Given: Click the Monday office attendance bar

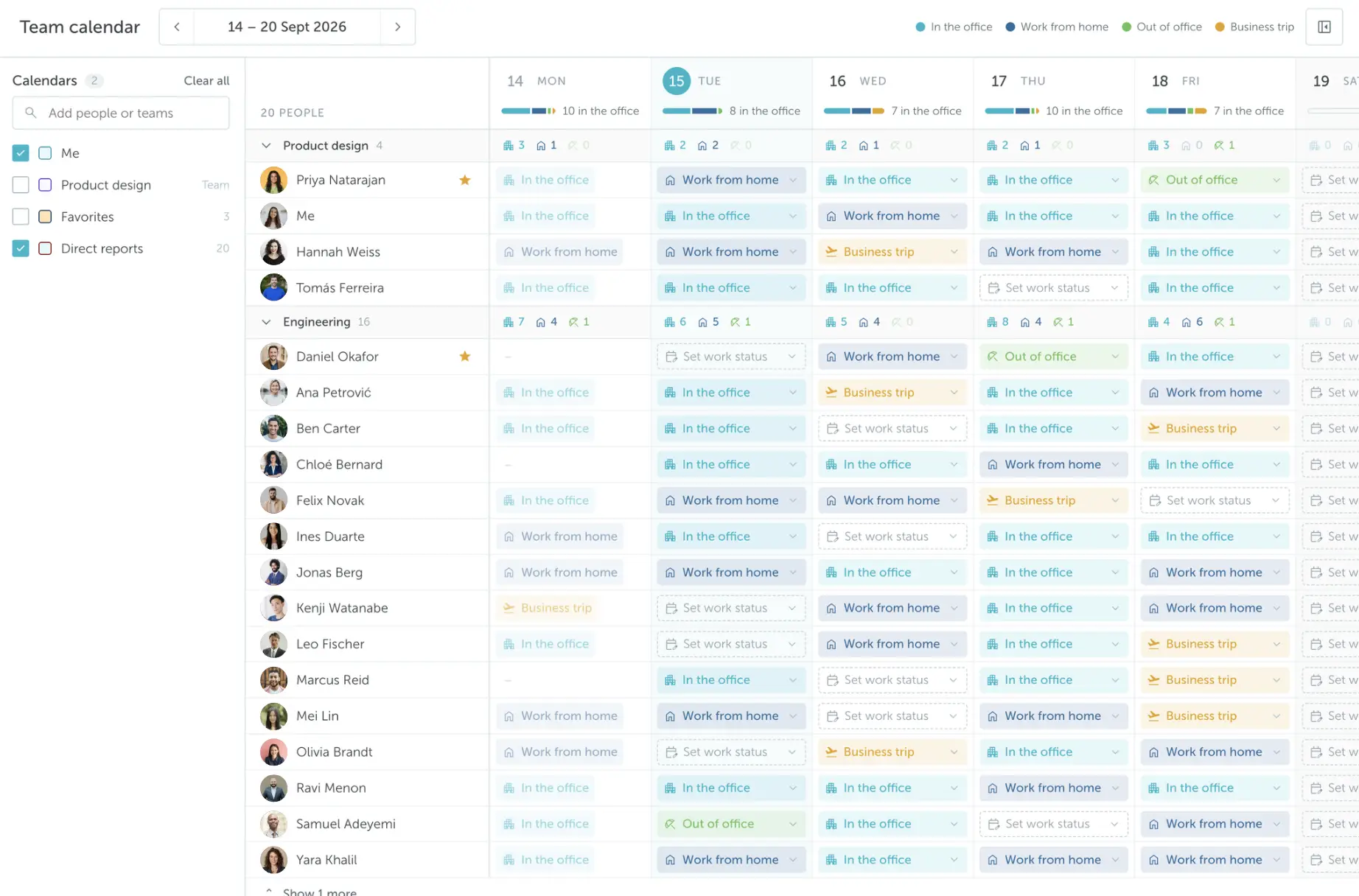Looking at the screenshot, I should point(528,111).
